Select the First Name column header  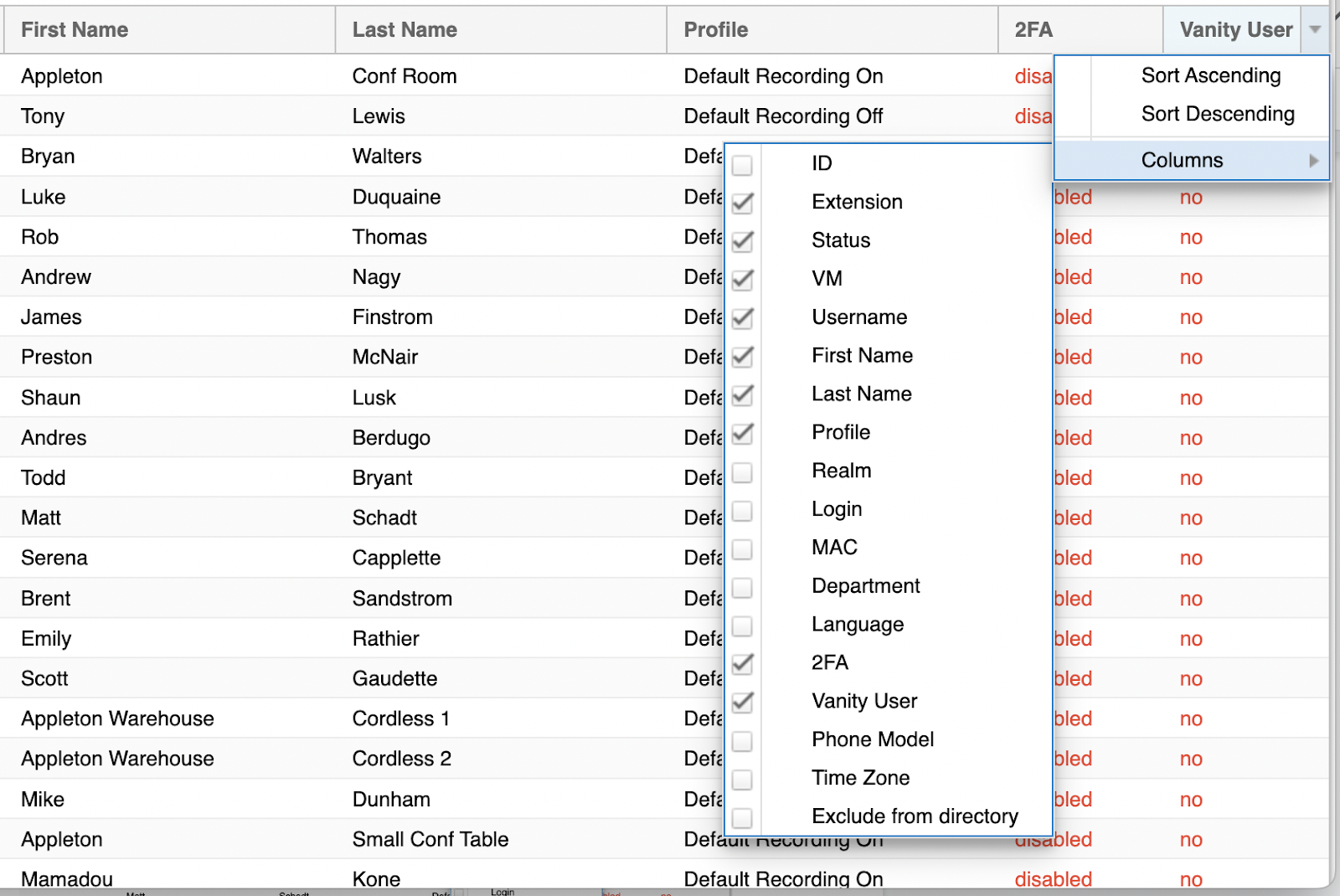pos(74,29)
